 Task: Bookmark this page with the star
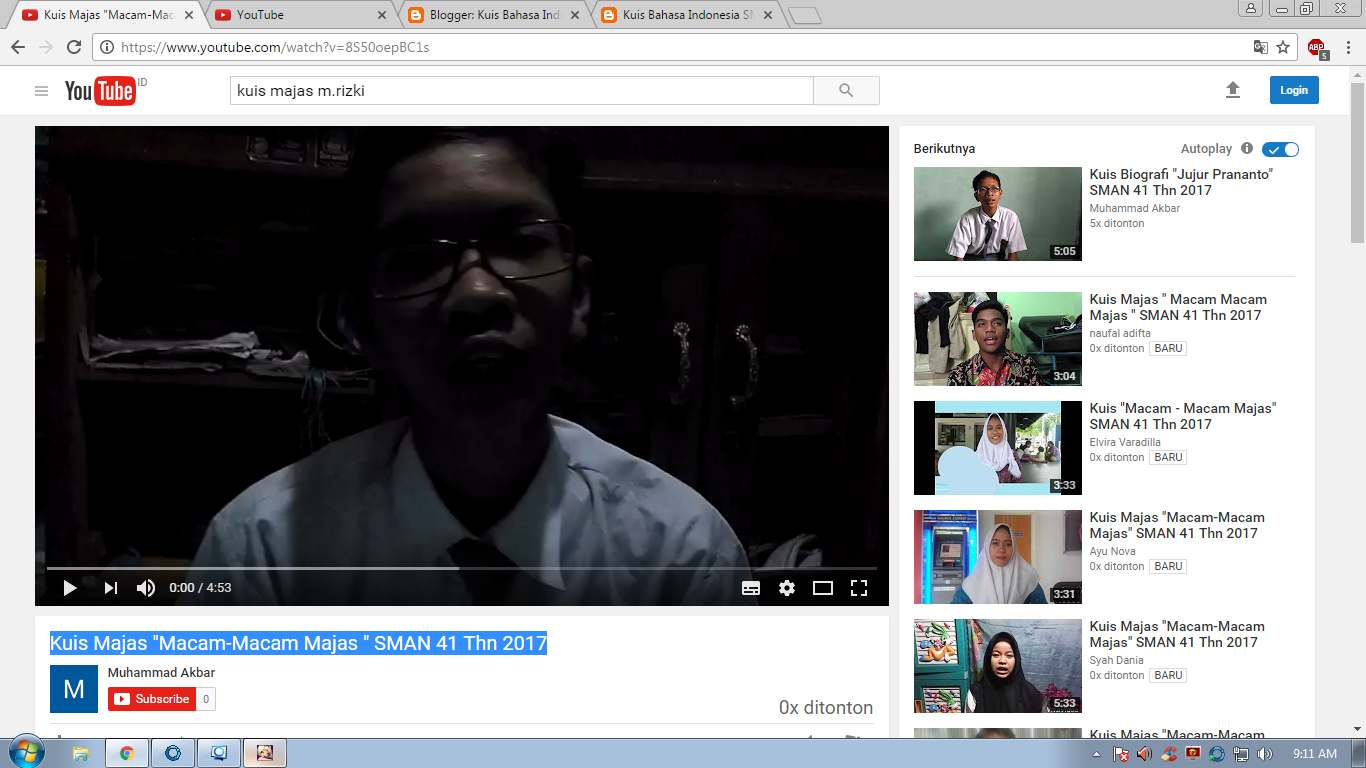pos(1283,47)
